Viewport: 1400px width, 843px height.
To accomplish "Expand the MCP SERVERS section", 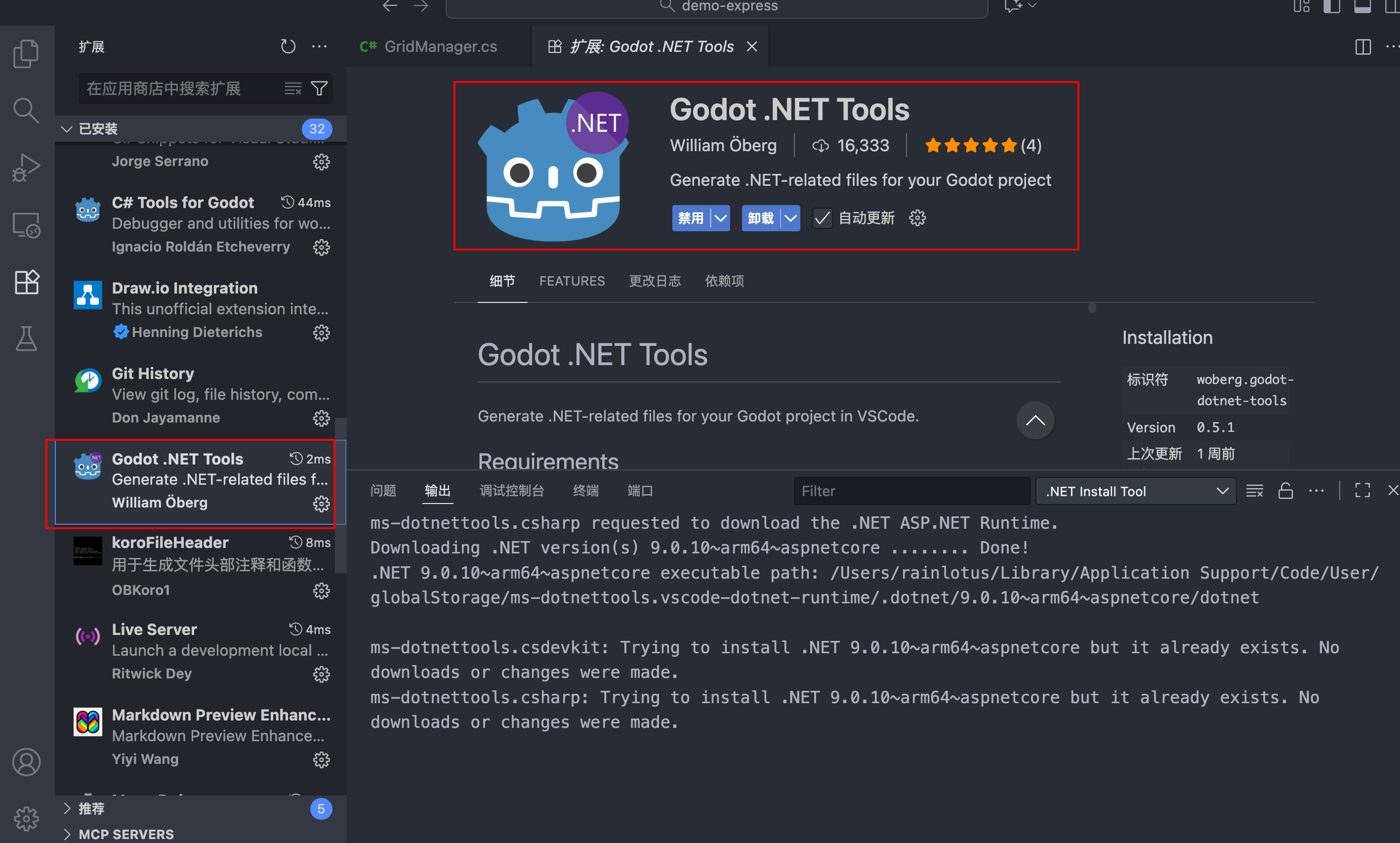I will [126, 834].
